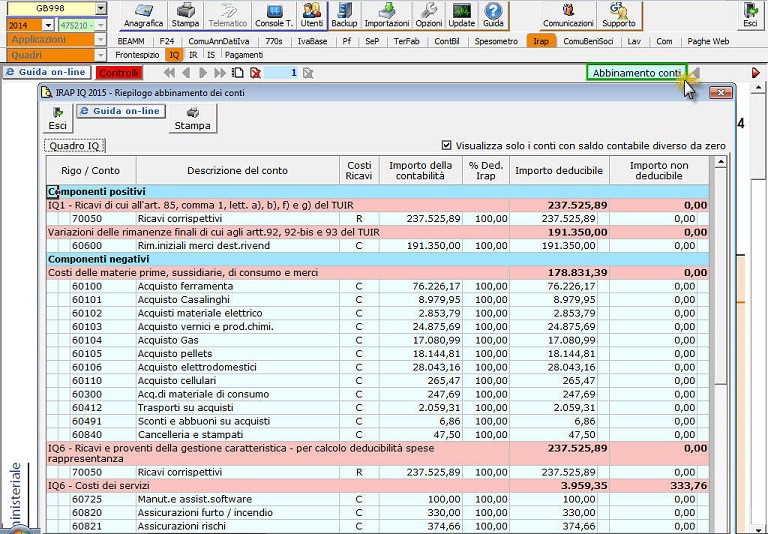Select row 60840 Cancelleria e stampati
Screen dimensions: 768x534
click(377, 435)
